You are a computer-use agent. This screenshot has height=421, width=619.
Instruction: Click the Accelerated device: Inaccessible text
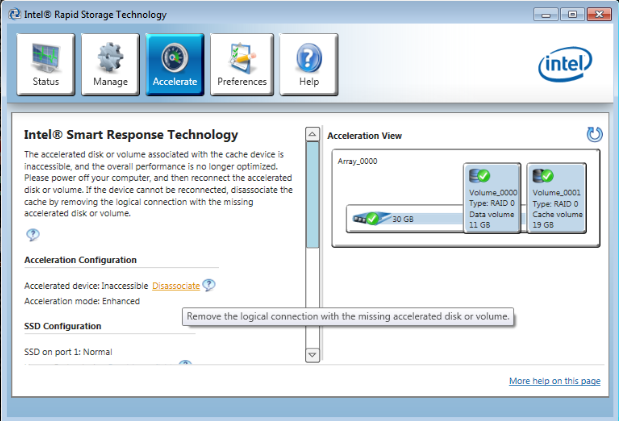click(86, 286)
